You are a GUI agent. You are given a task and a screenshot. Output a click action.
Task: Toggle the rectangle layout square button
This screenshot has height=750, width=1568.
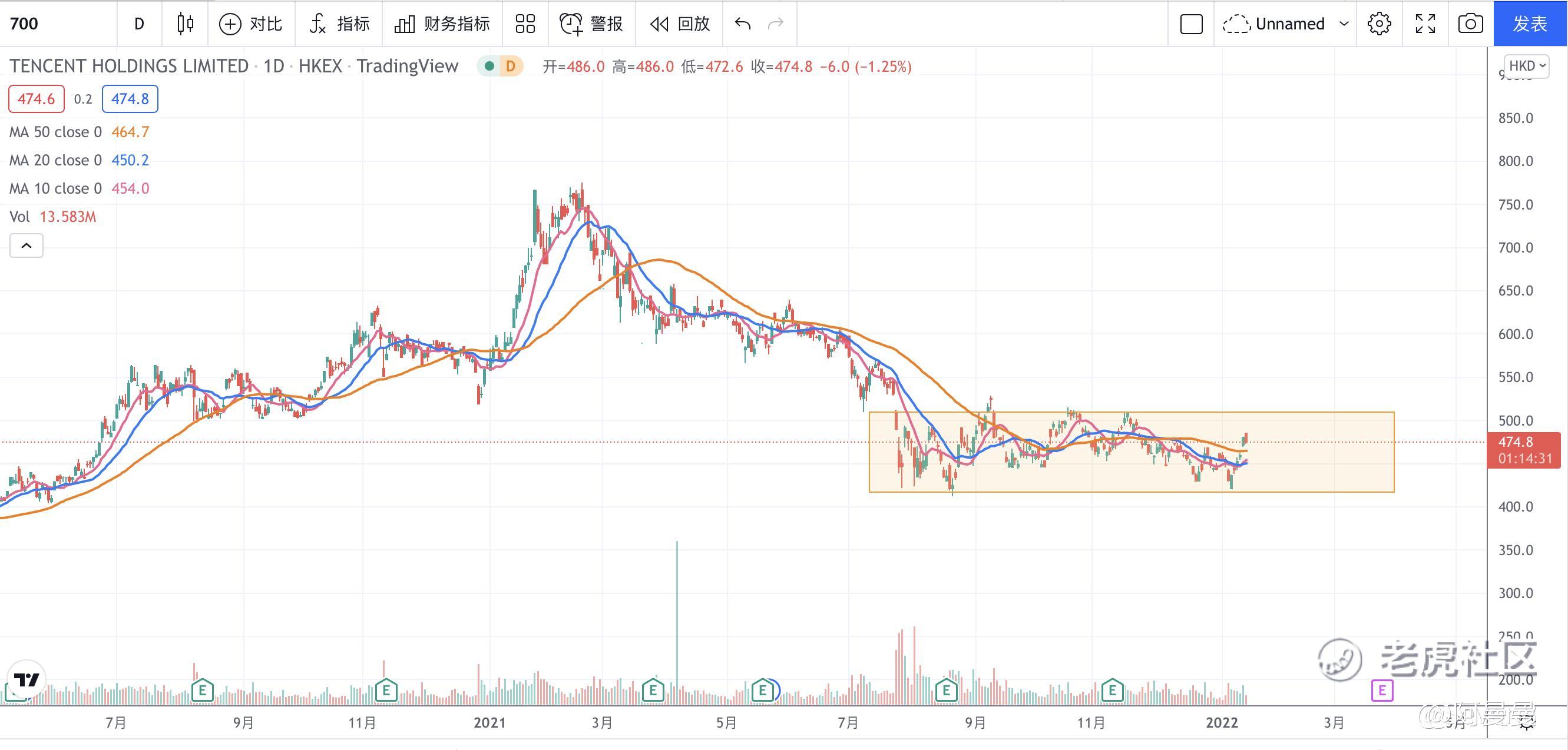coord(1190,24)
